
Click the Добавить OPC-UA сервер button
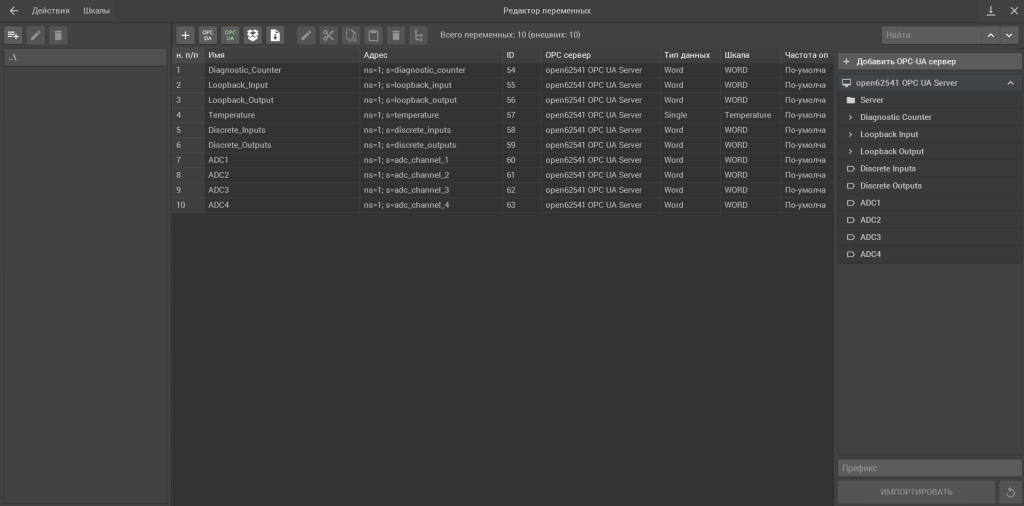929,61
